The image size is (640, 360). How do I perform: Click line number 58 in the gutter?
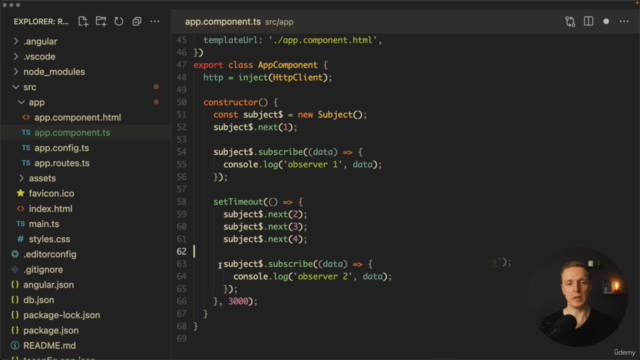(182, 202)
